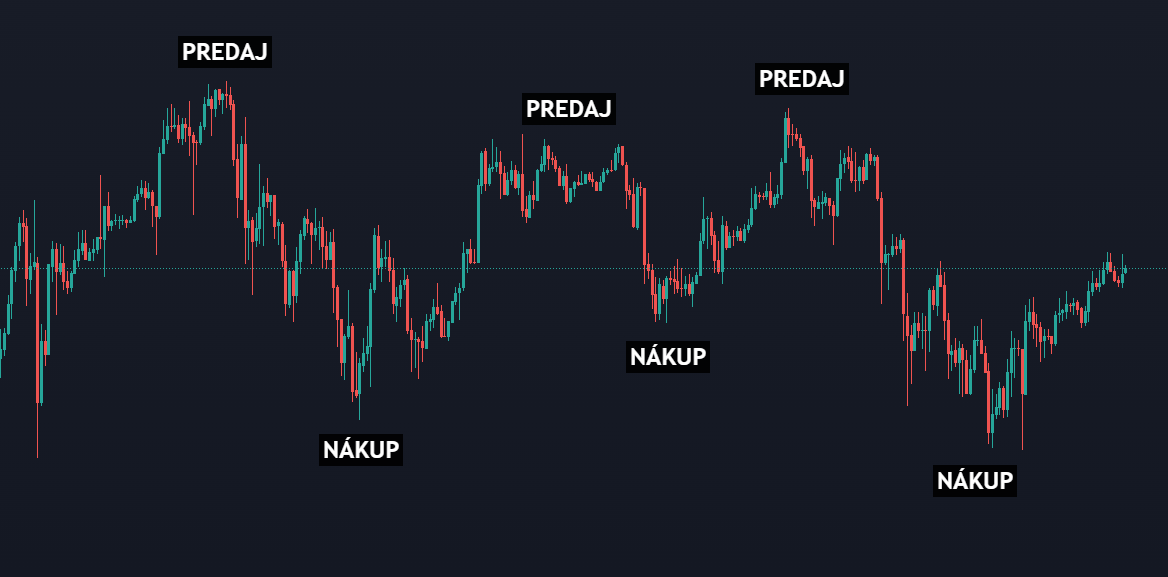Screen dimensions: 1168x577
Task: Select the leftmost NÁKUP label
Action: click(361, 450)
